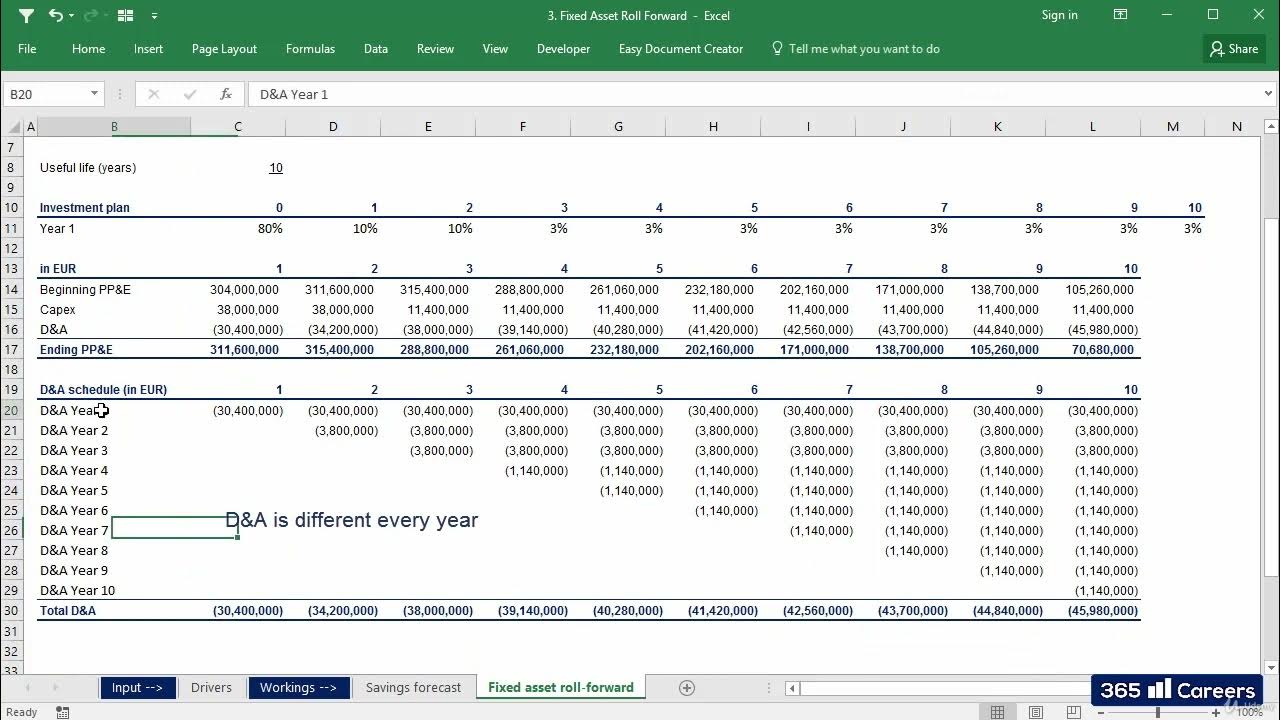Click Beginning PP&E value 304,000,000

244,290
